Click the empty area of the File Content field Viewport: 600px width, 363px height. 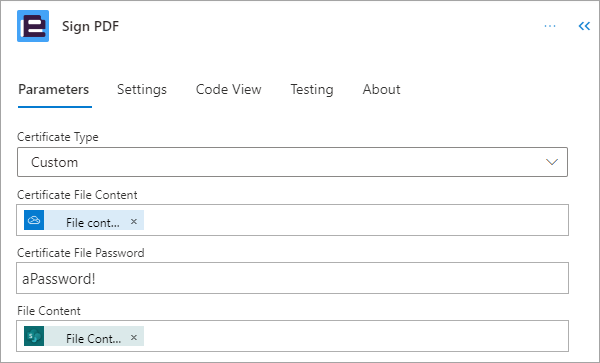[x=356, y=336]
